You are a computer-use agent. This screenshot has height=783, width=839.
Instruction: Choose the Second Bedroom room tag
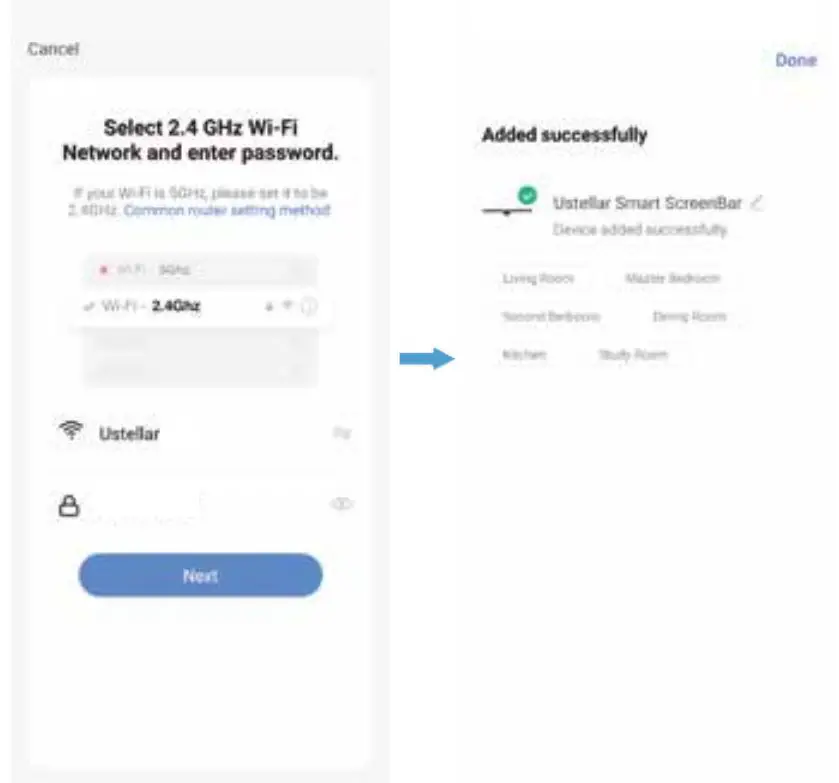coord(551,317)
